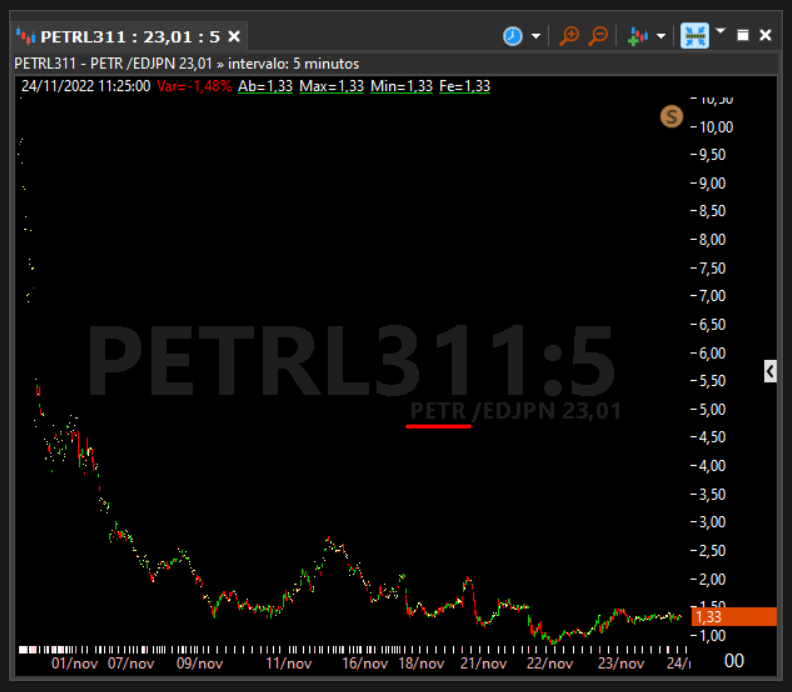The height and width of the screenshot is (692, 792).
Task: Close the PETRL311 tab using its X
Action: coord(234,36)
